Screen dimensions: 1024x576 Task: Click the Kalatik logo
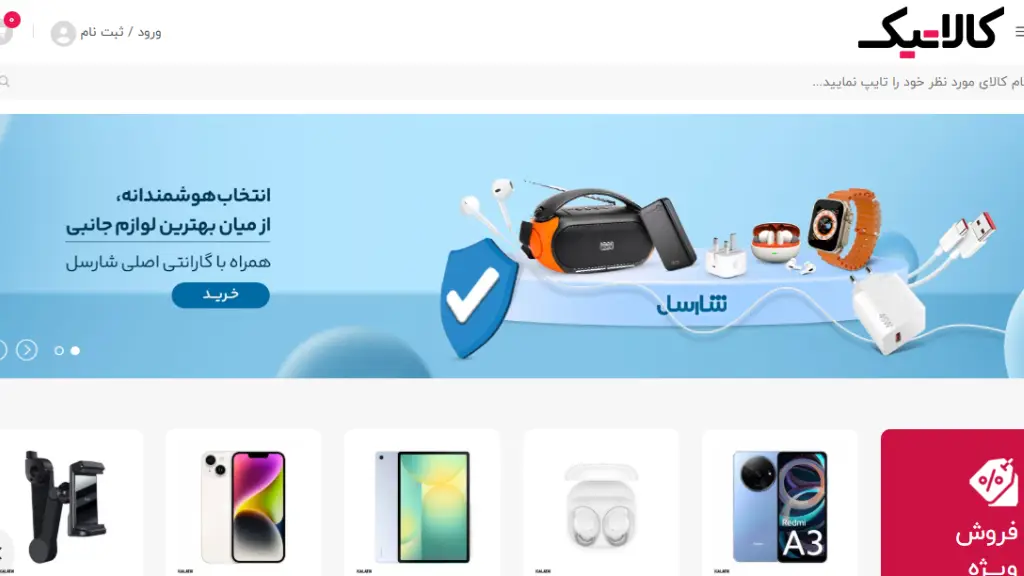click(931, 32)
